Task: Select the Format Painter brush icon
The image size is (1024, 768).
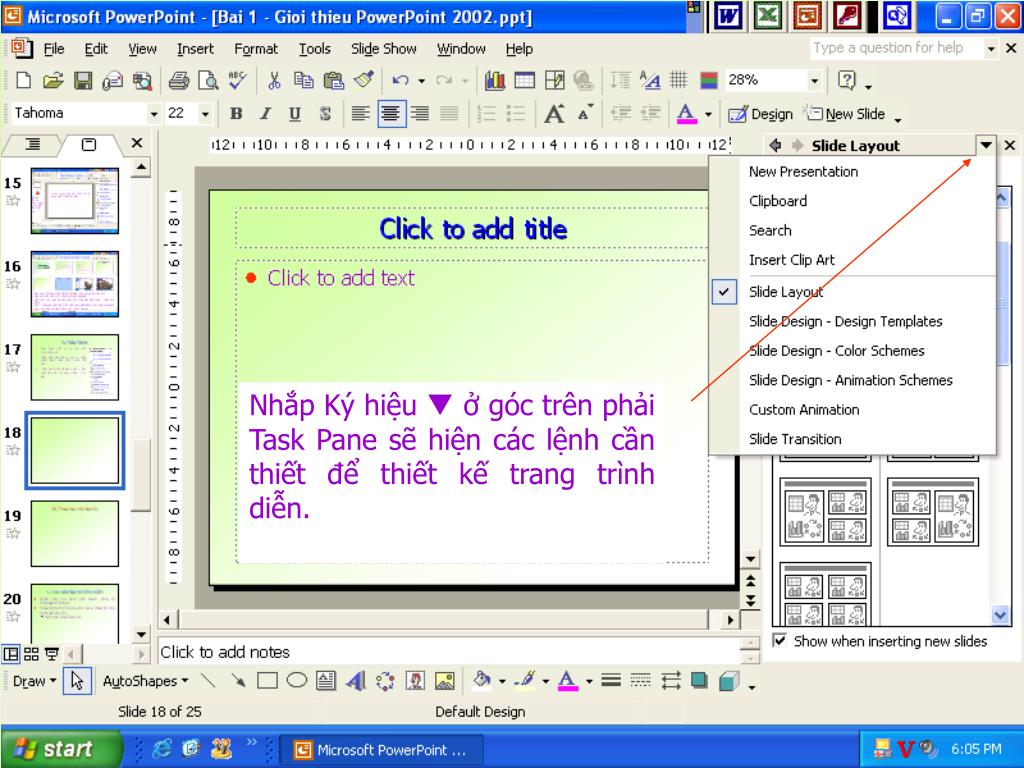Action: 364,81
